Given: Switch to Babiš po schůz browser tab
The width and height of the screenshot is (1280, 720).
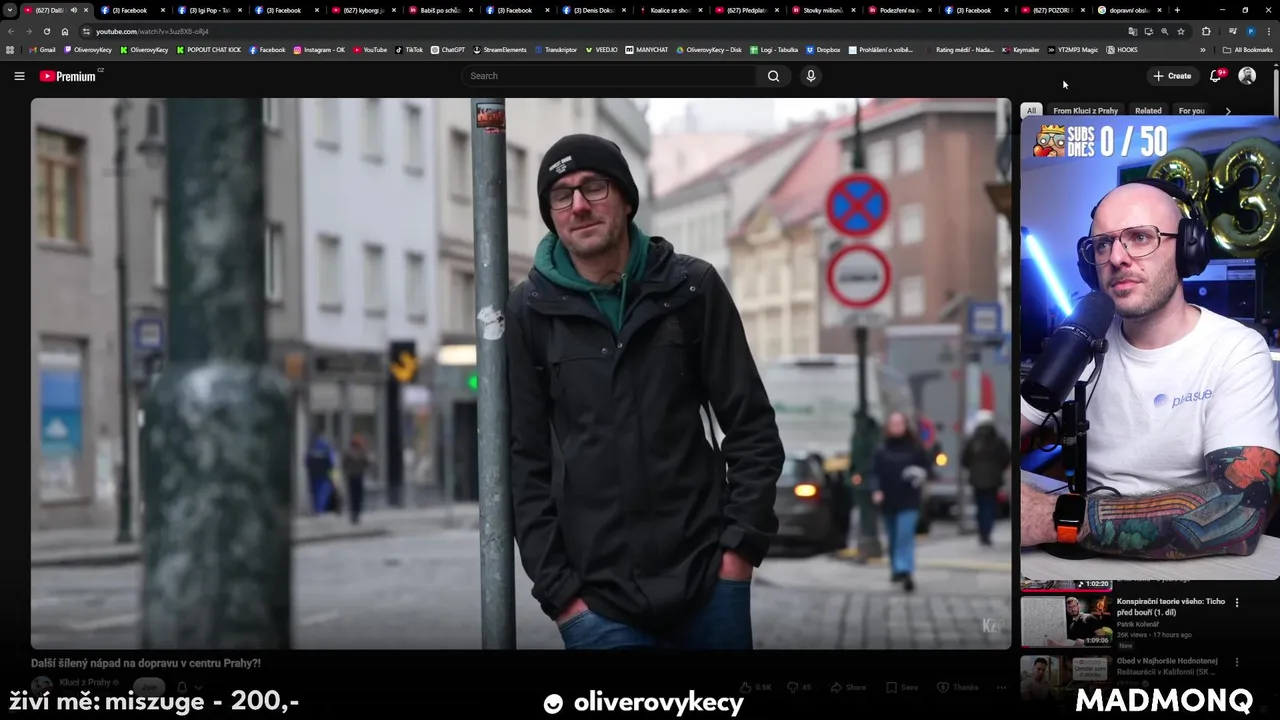Looking at the screenshot, I should (441, 10).
